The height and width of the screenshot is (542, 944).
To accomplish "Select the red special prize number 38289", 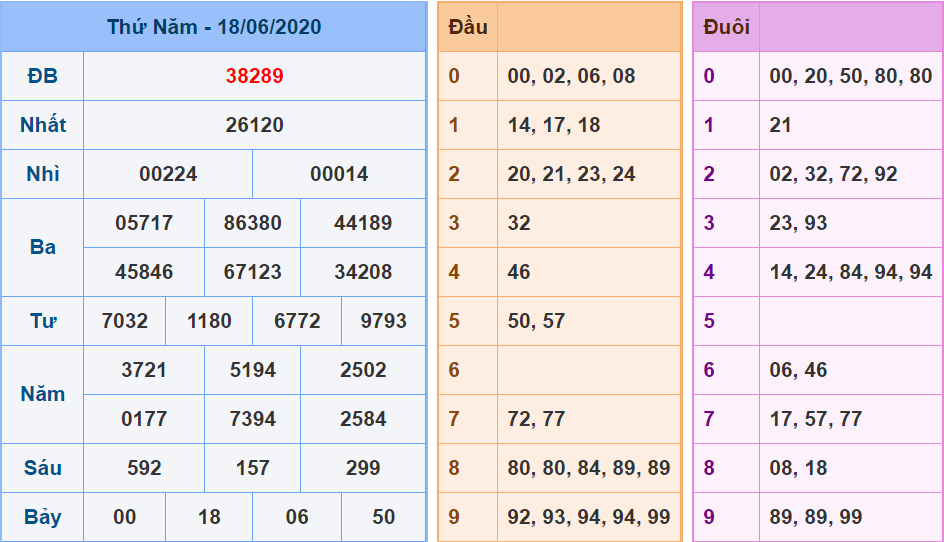I will [x=254, y=76].
